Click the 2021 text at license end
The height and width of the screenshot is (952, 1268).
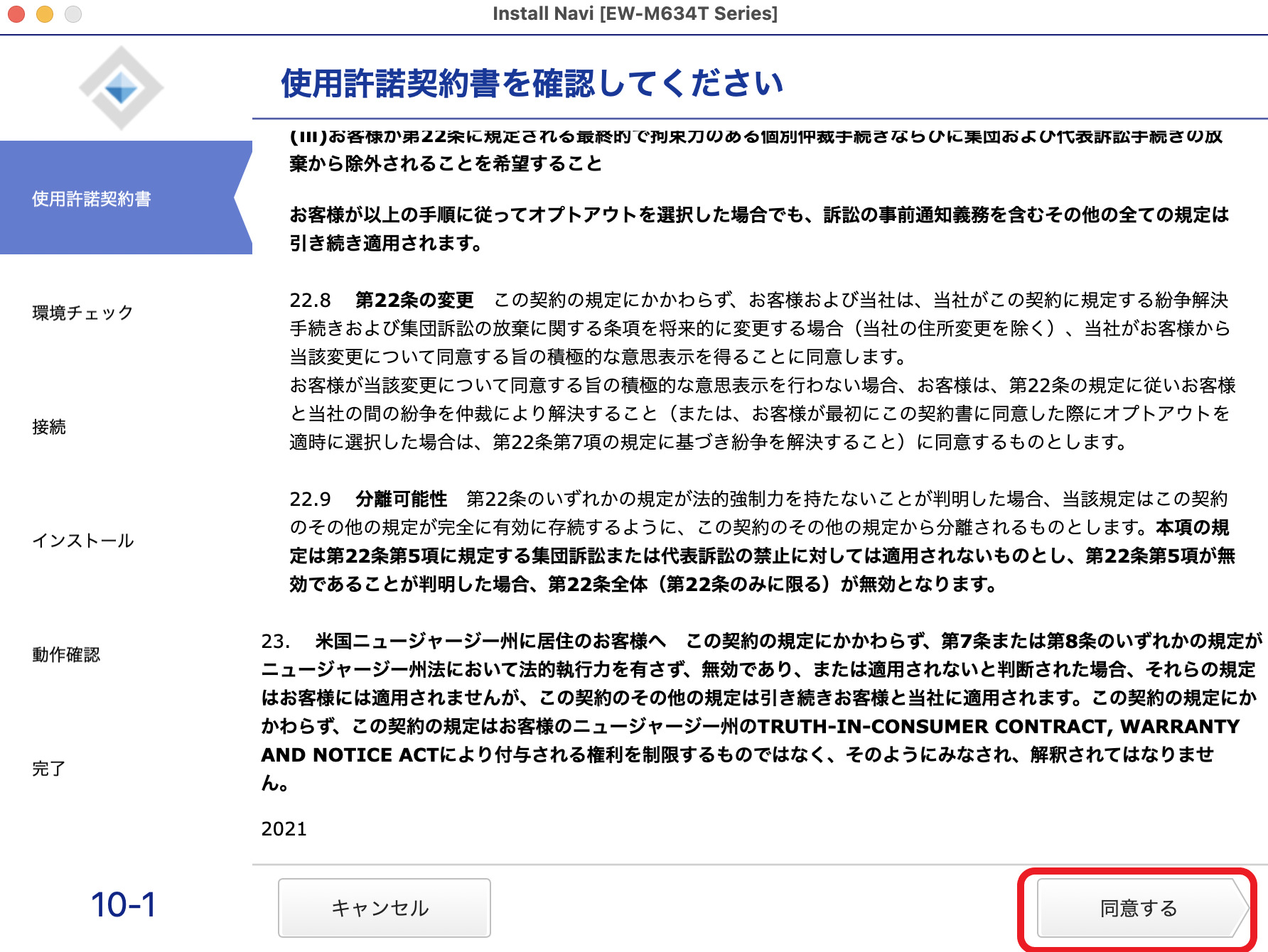click(x=284, y=829)
